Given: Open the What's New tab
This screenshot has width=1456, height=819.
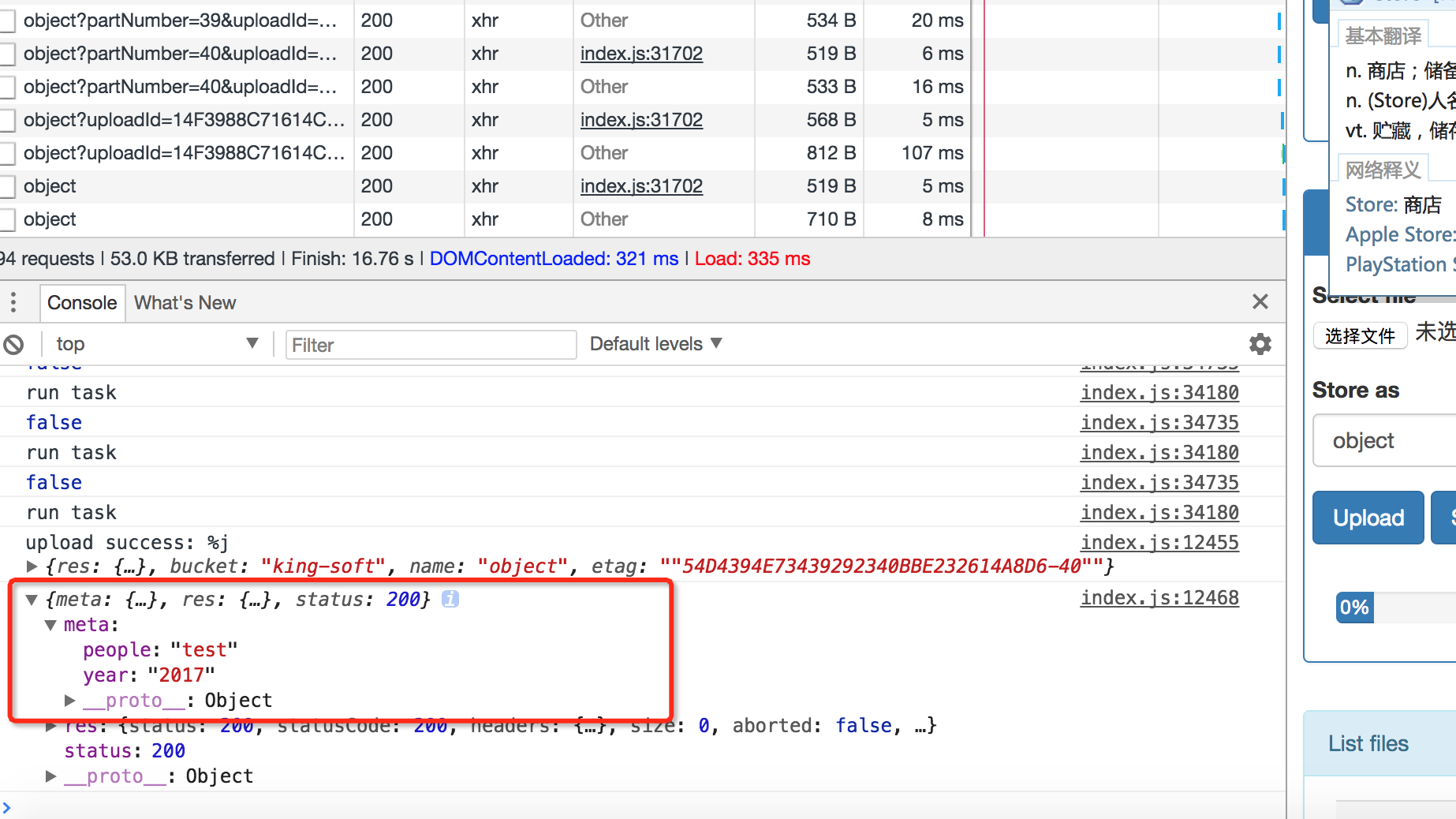Looking at the screenshot, I should pyautogui.click(x=185, y=303).
